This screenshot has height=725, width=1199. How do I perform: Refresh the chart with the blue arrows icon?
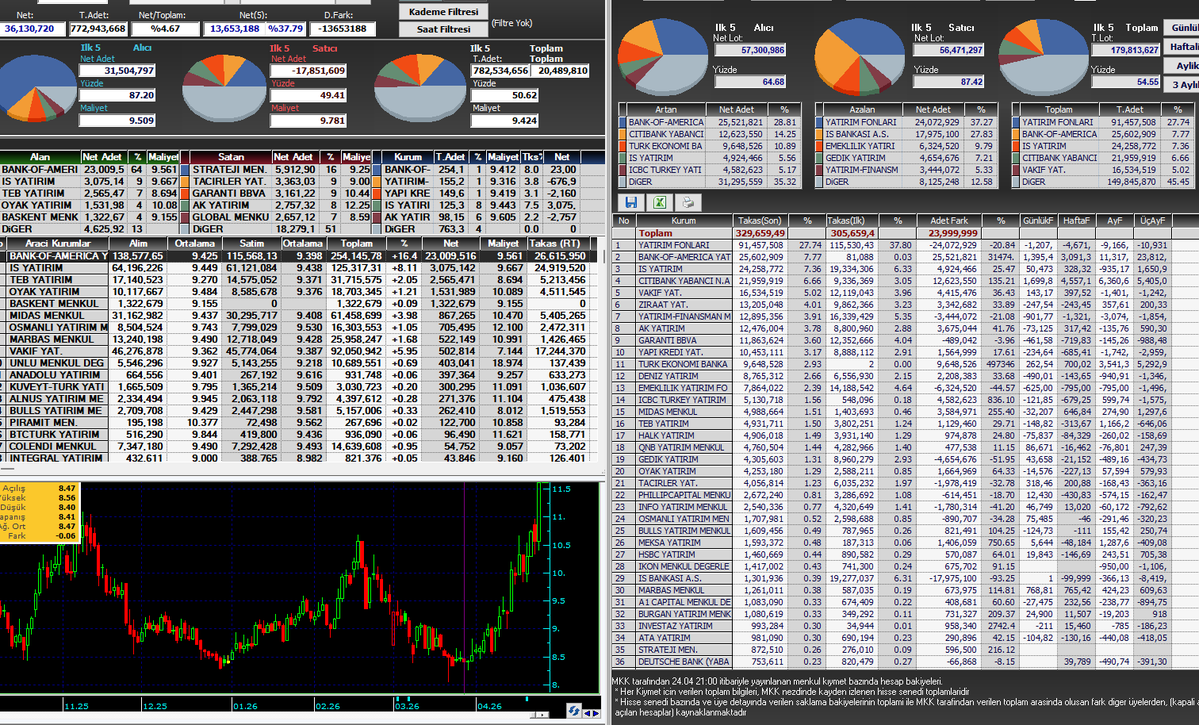574,710
